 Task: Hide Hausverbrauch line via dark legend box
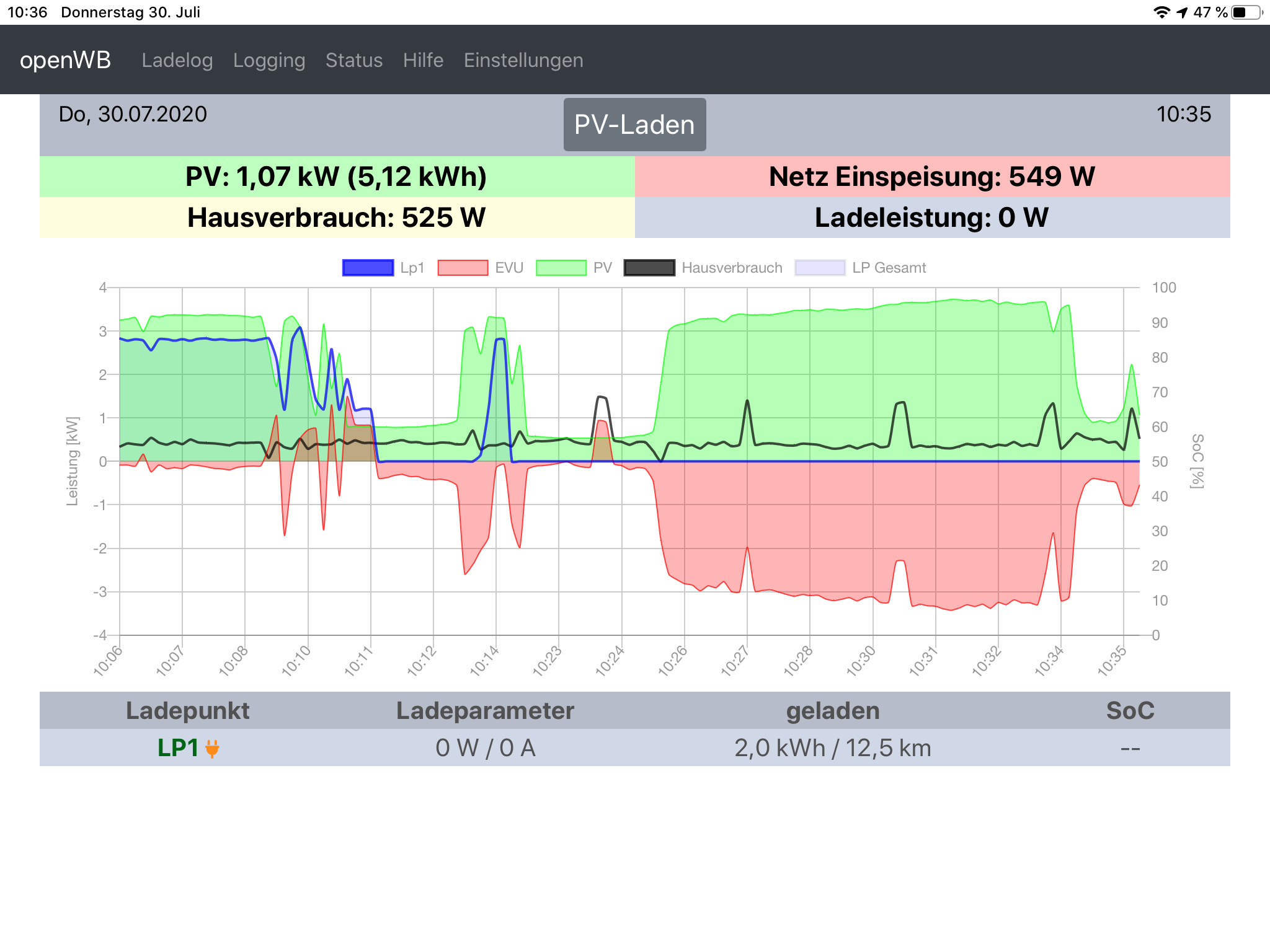click(x=649, y=268)
